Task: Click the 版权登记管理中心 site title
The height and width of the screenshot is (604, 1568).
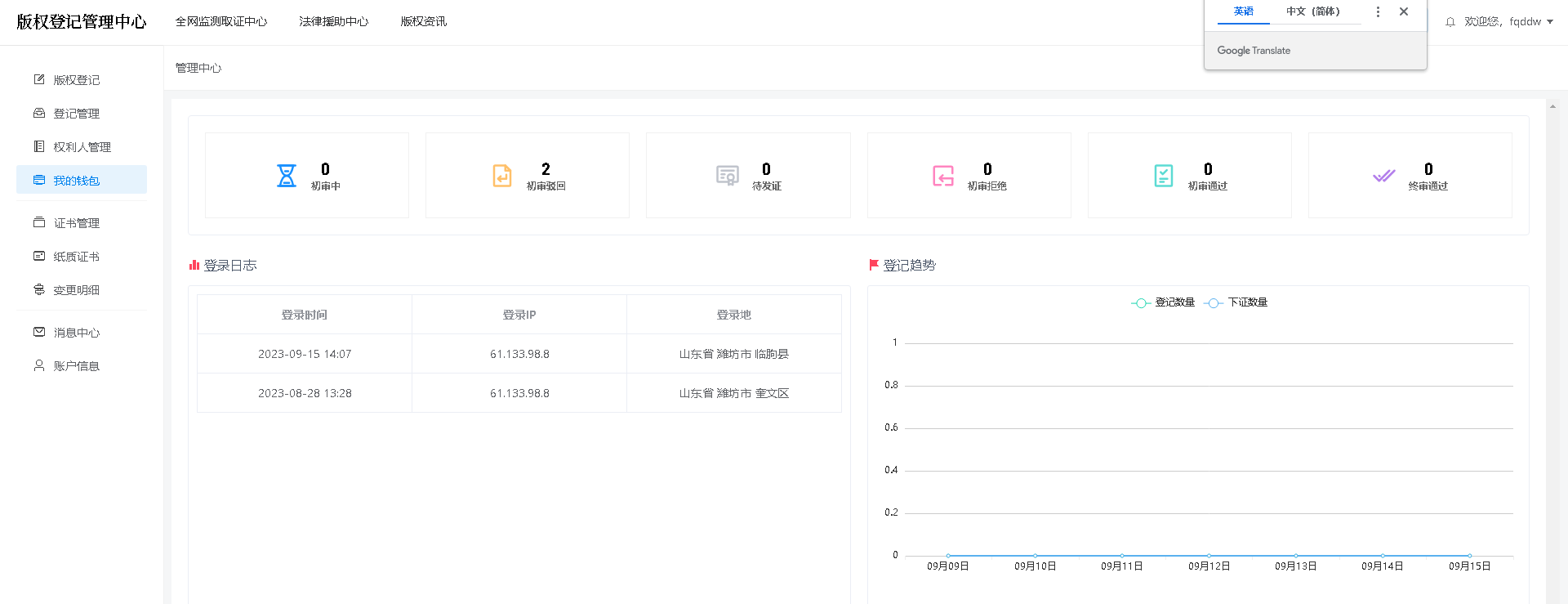Action: coord(82,21)
